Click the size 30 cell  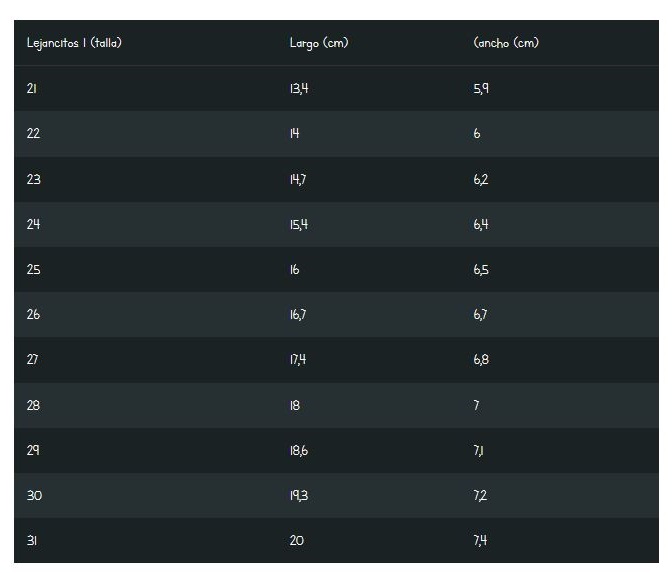point(33,496)
